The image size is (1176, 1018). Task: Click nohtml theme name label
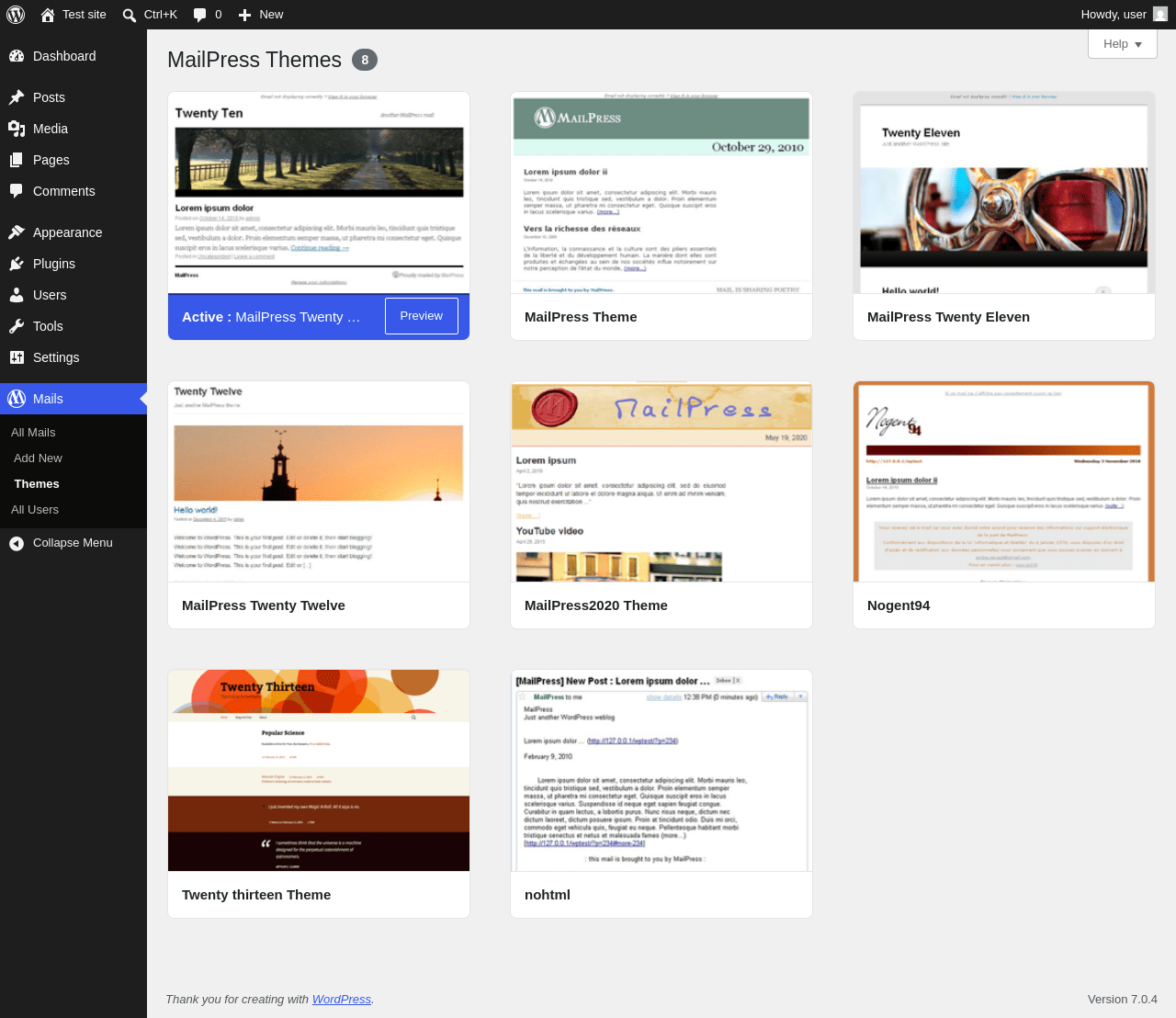click(x=548, y=895)
